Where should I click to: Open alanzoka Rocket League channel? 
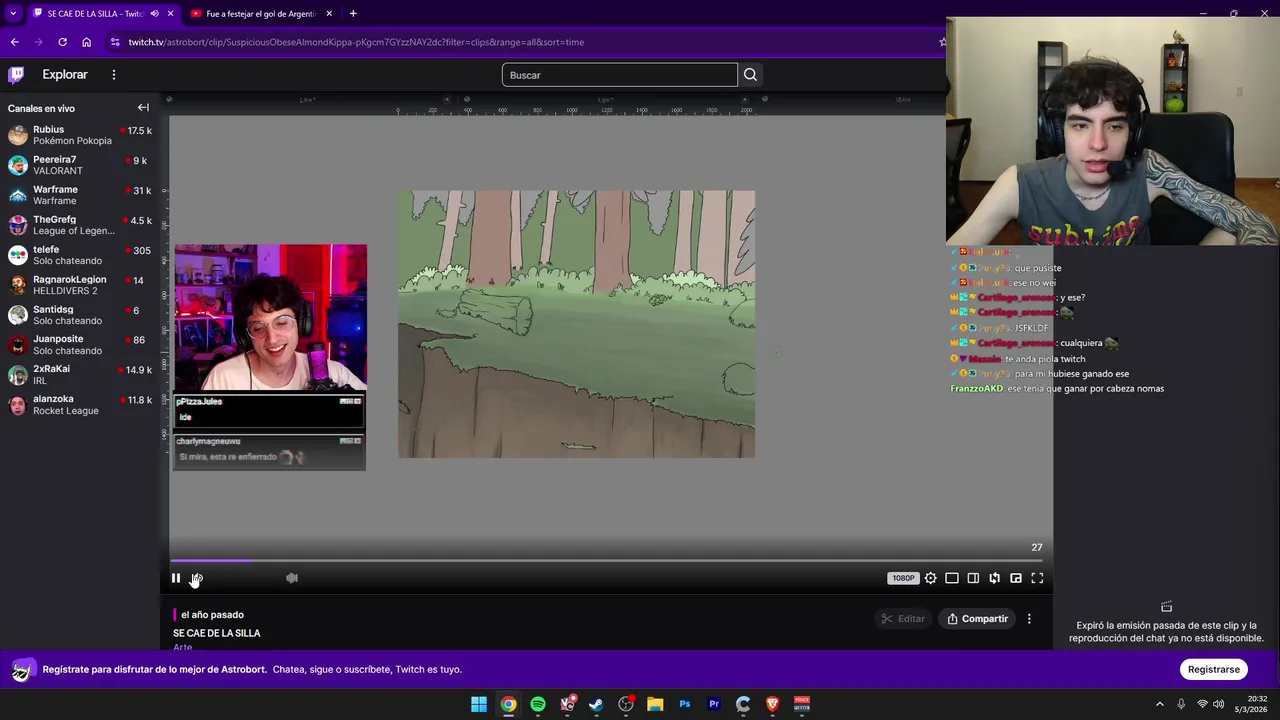(80, 405)
